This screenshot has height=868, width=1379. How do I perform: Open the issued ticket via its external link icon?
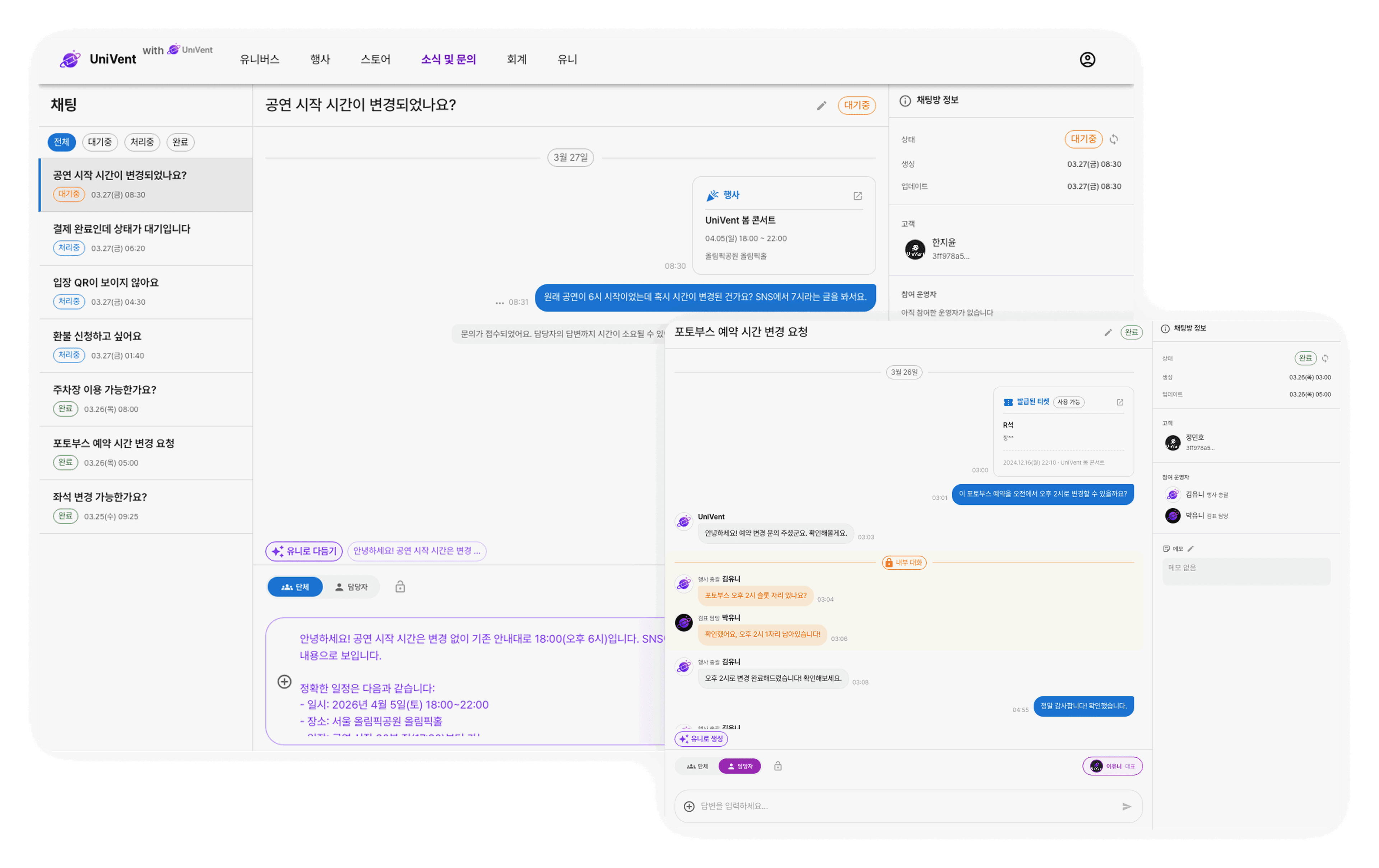1120,402
